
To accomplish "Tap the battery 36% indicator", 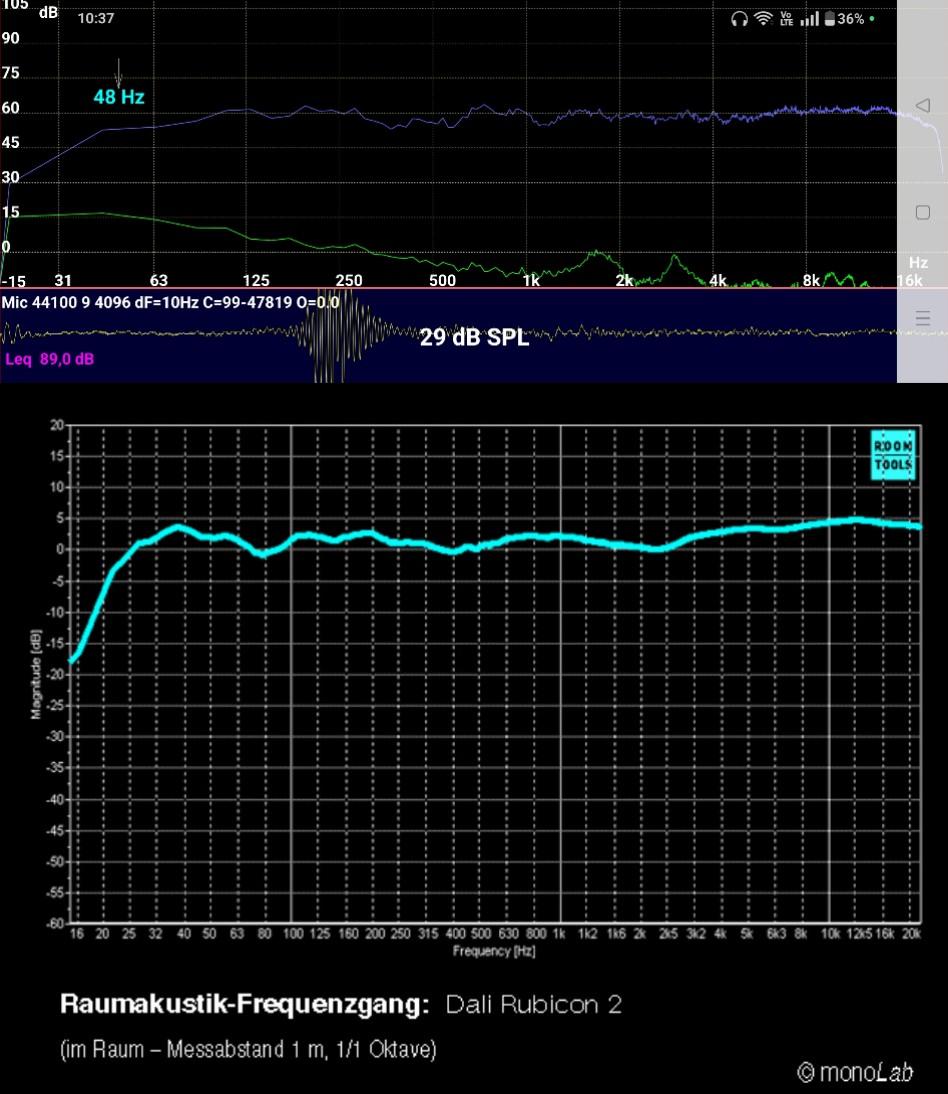I will point(844,19).
